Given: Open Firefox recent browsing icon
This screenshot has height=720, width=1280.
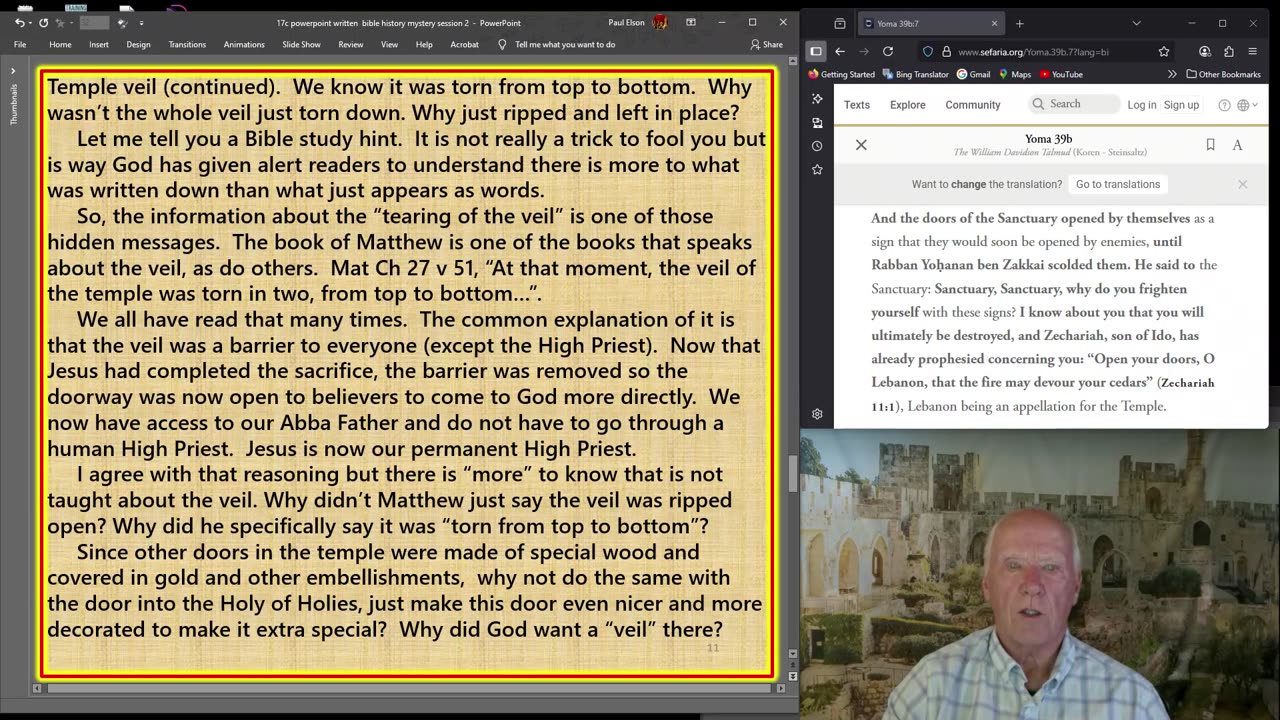Looking at the screenshot, I should click(x=840, y=23).
